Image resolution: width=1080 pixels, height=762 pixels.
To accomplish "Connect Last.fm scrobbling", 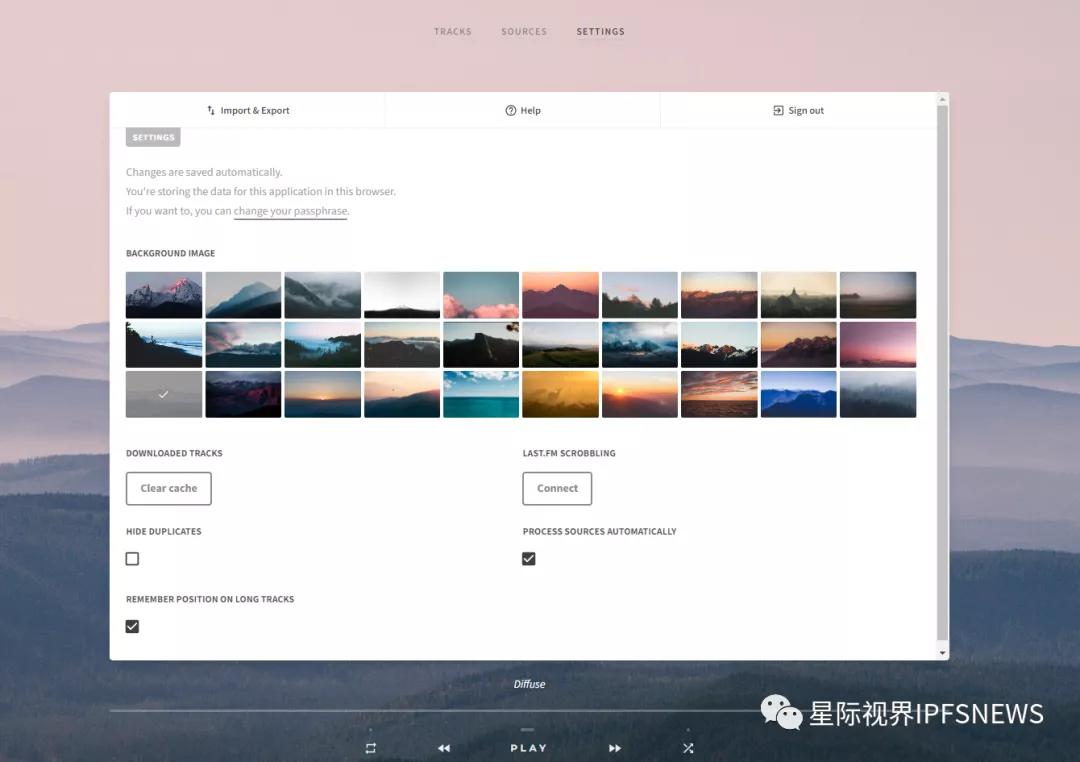I will (557, 488).
